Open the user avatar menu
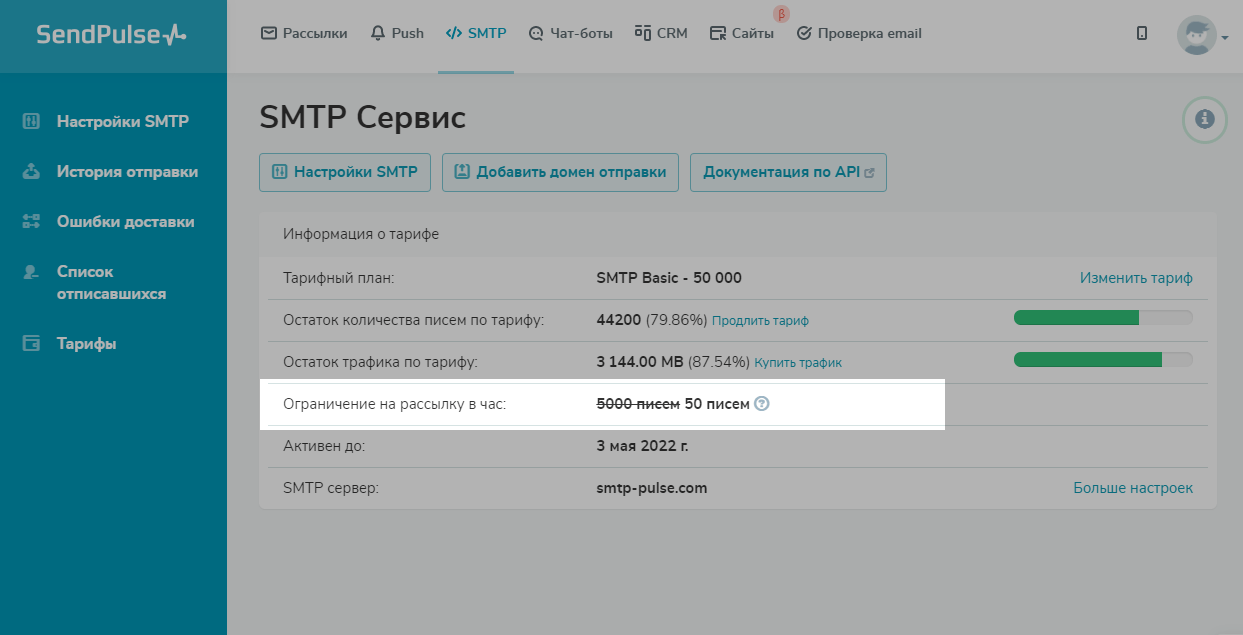Screen dimensions: 1243x635 tap(1201, 36)
